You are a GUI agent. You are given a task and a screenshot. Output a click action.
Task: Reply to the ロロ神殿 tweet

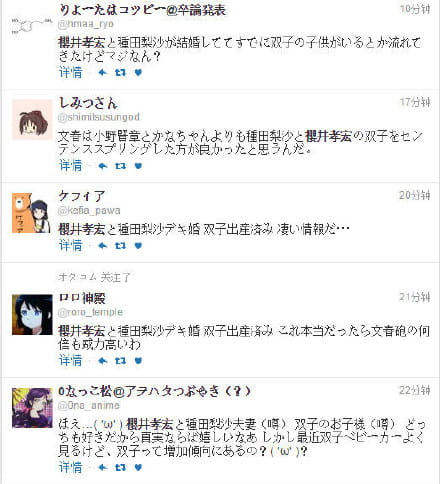click(x=103, y=361)
